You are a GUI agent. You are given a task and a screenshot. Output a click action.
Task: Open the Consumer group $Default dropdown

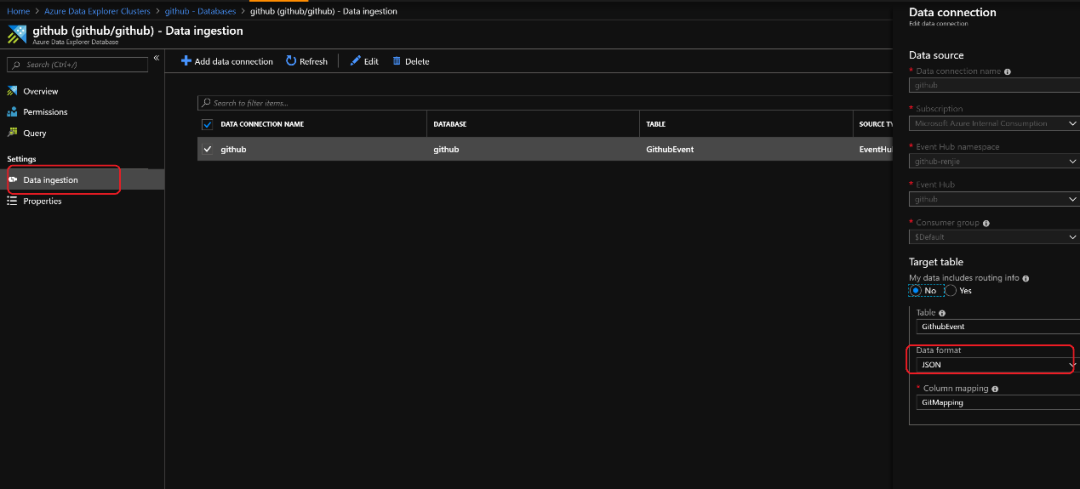click(x=994, y=237)
